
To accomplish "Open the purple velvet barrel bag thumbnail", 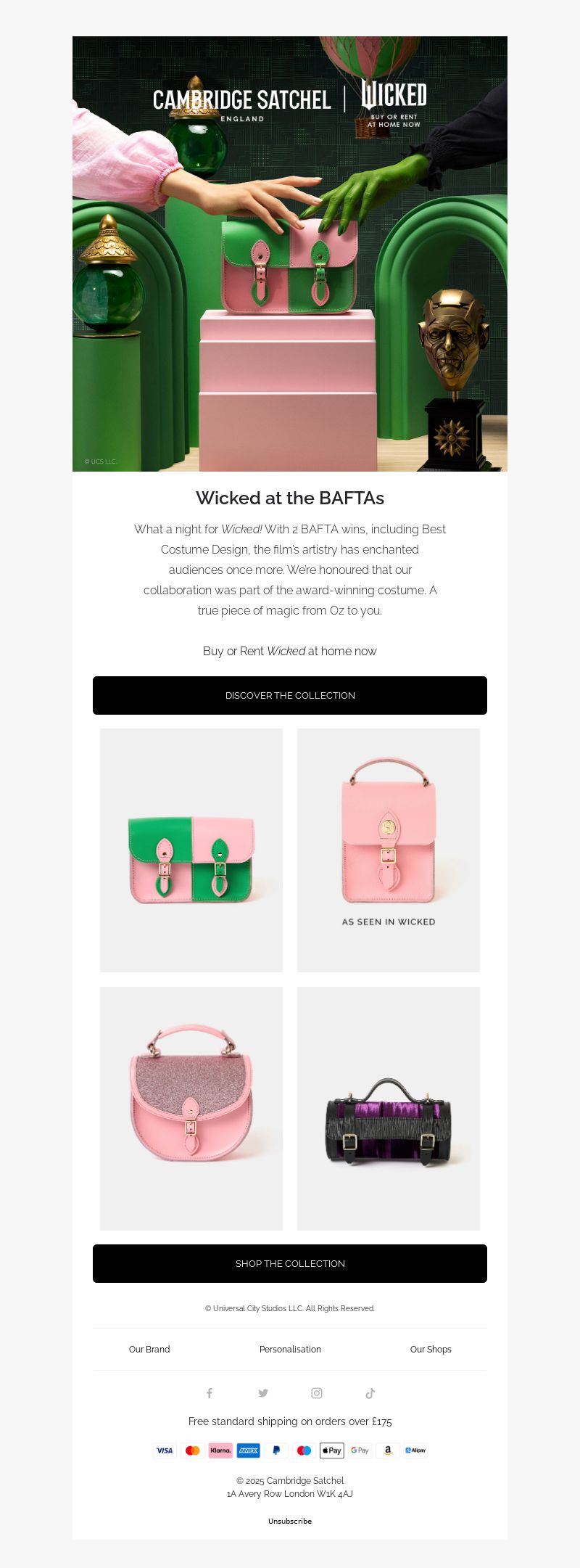I will 389,1109.
